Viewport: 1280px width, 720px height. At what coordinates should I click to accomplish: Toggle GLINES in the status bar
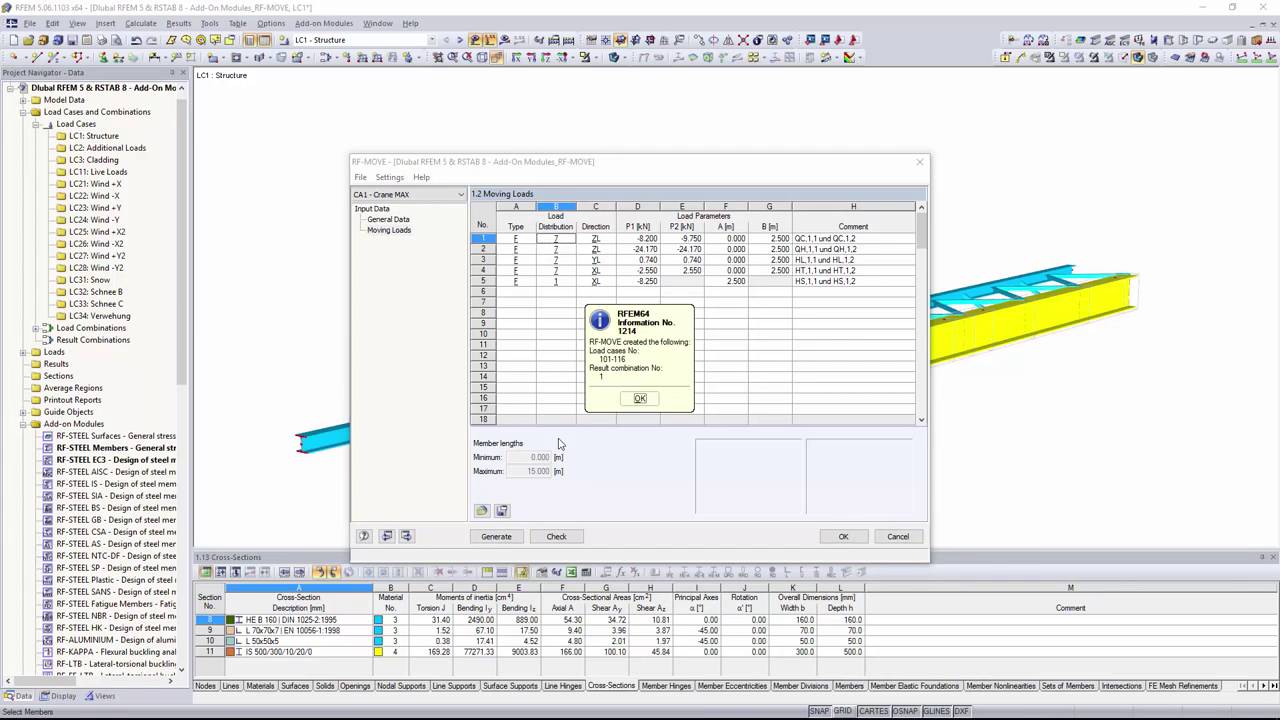click(x=936, y=711)
